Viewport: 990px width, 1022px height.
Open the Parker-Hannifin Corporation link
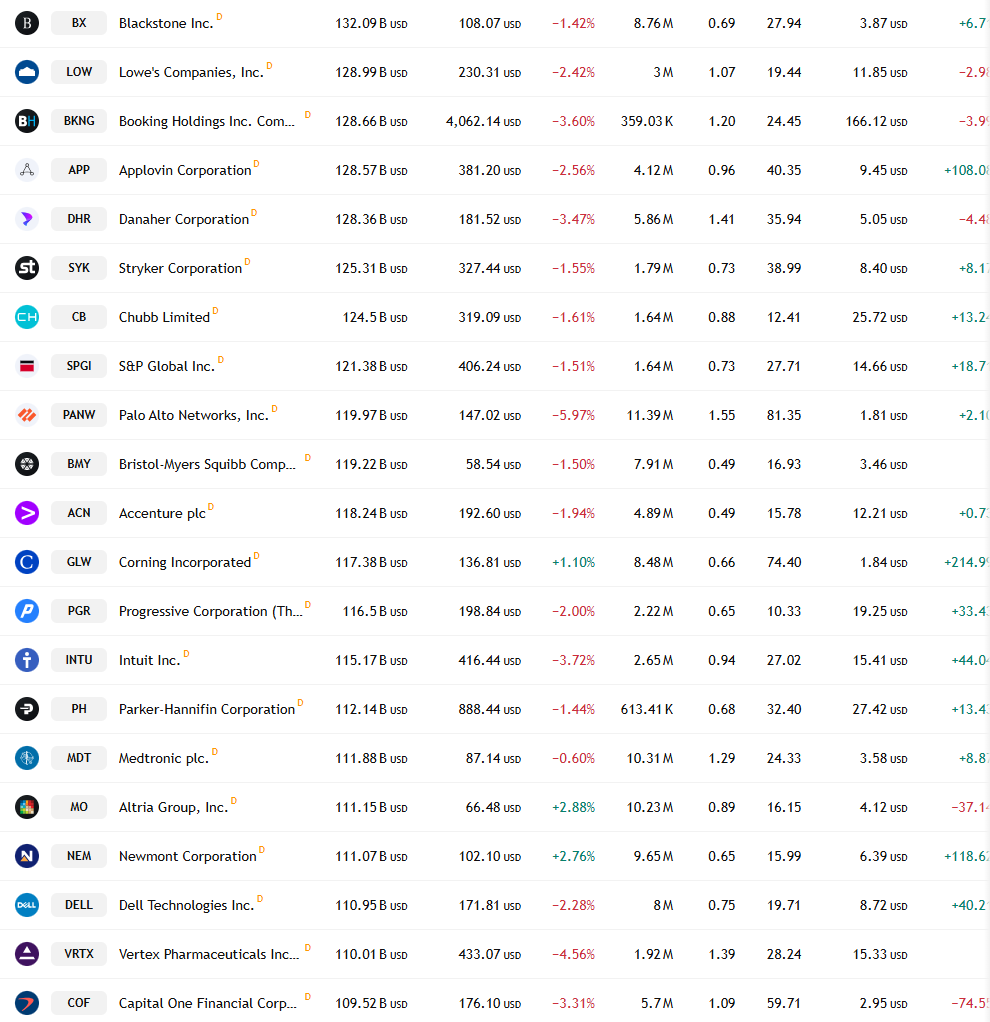pyautogui.click(x=207, y=709)
